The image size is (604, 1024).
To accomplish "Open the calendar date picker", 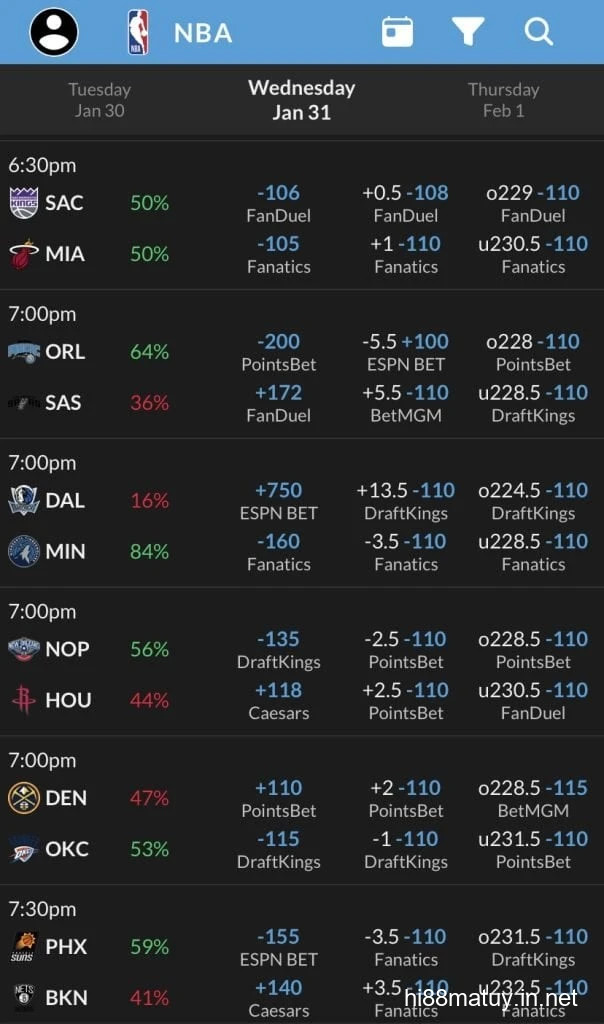I will (397, 32).
